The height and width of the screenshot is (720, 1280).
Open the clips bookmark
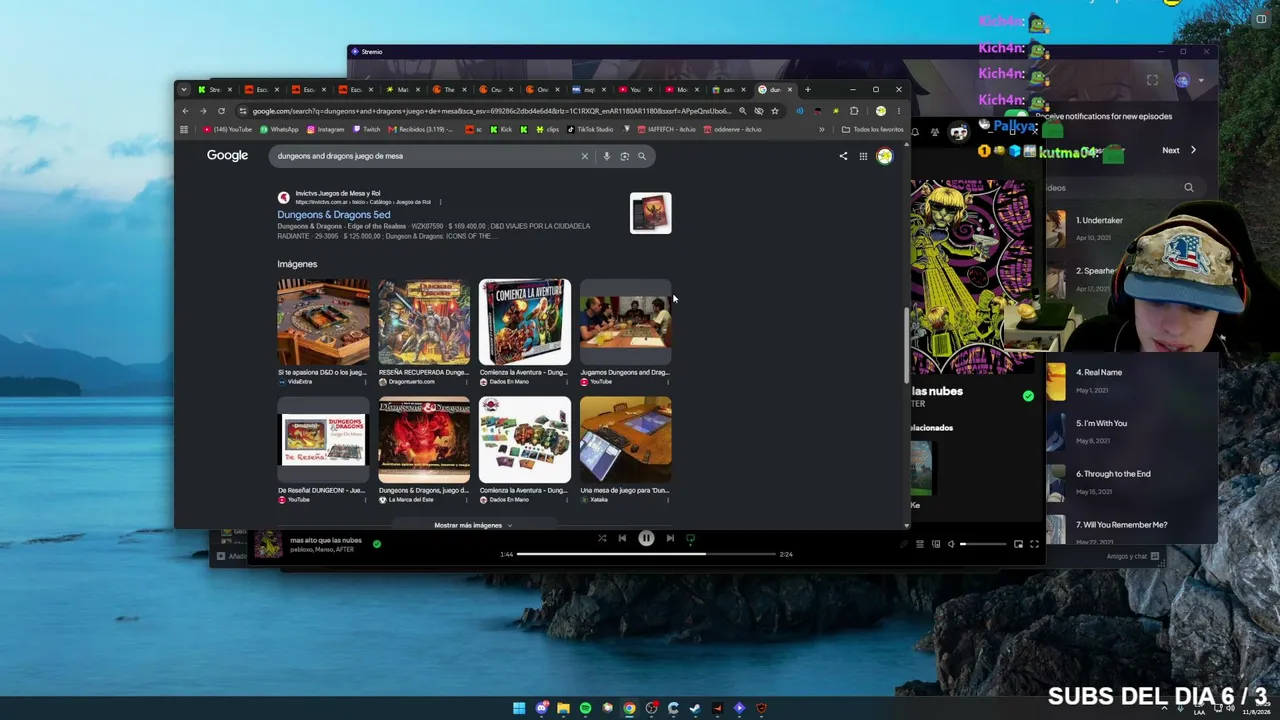[547, 129]
